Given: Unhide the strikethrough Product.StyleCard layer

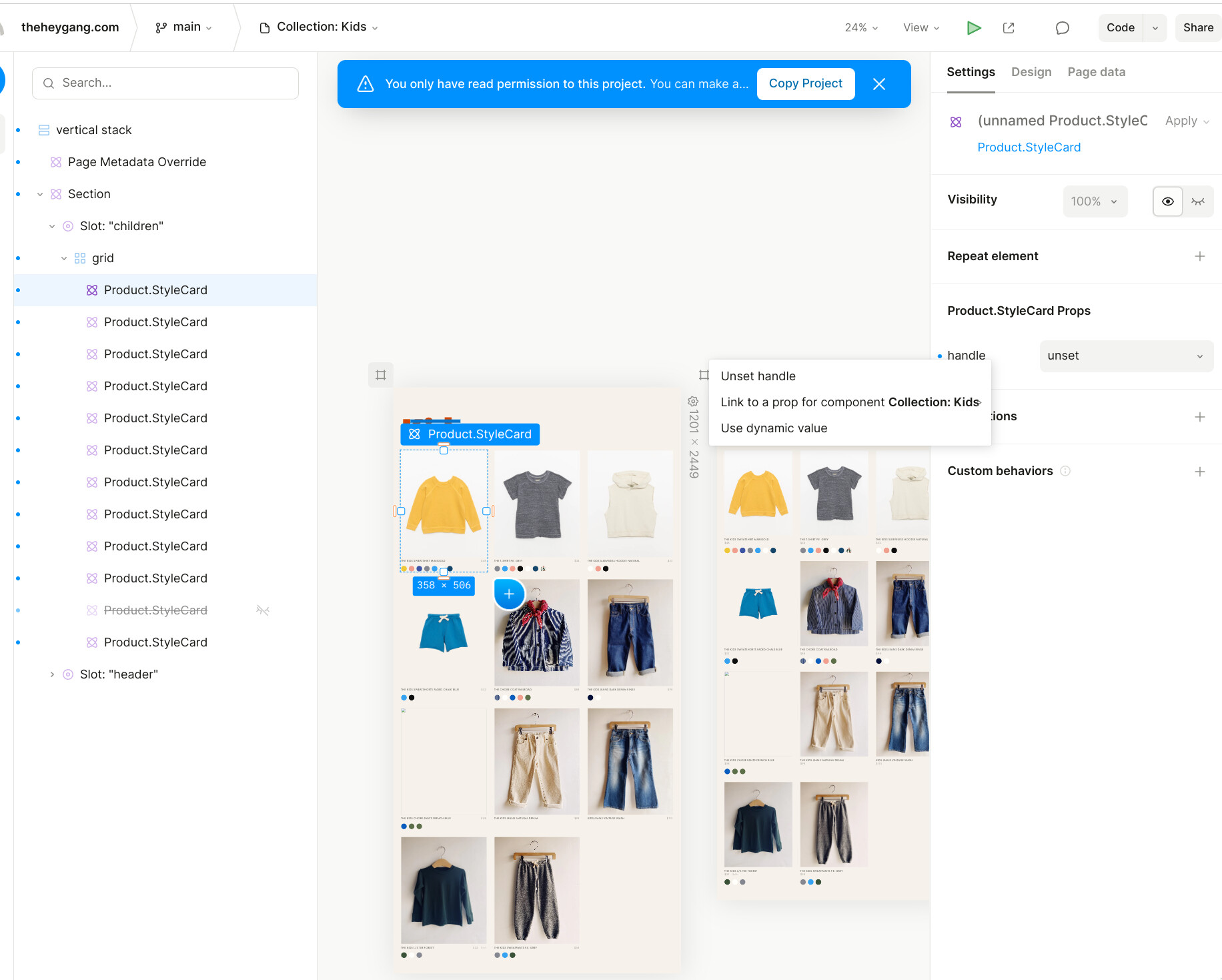Looking at the screenshot, I should point(263,610).
